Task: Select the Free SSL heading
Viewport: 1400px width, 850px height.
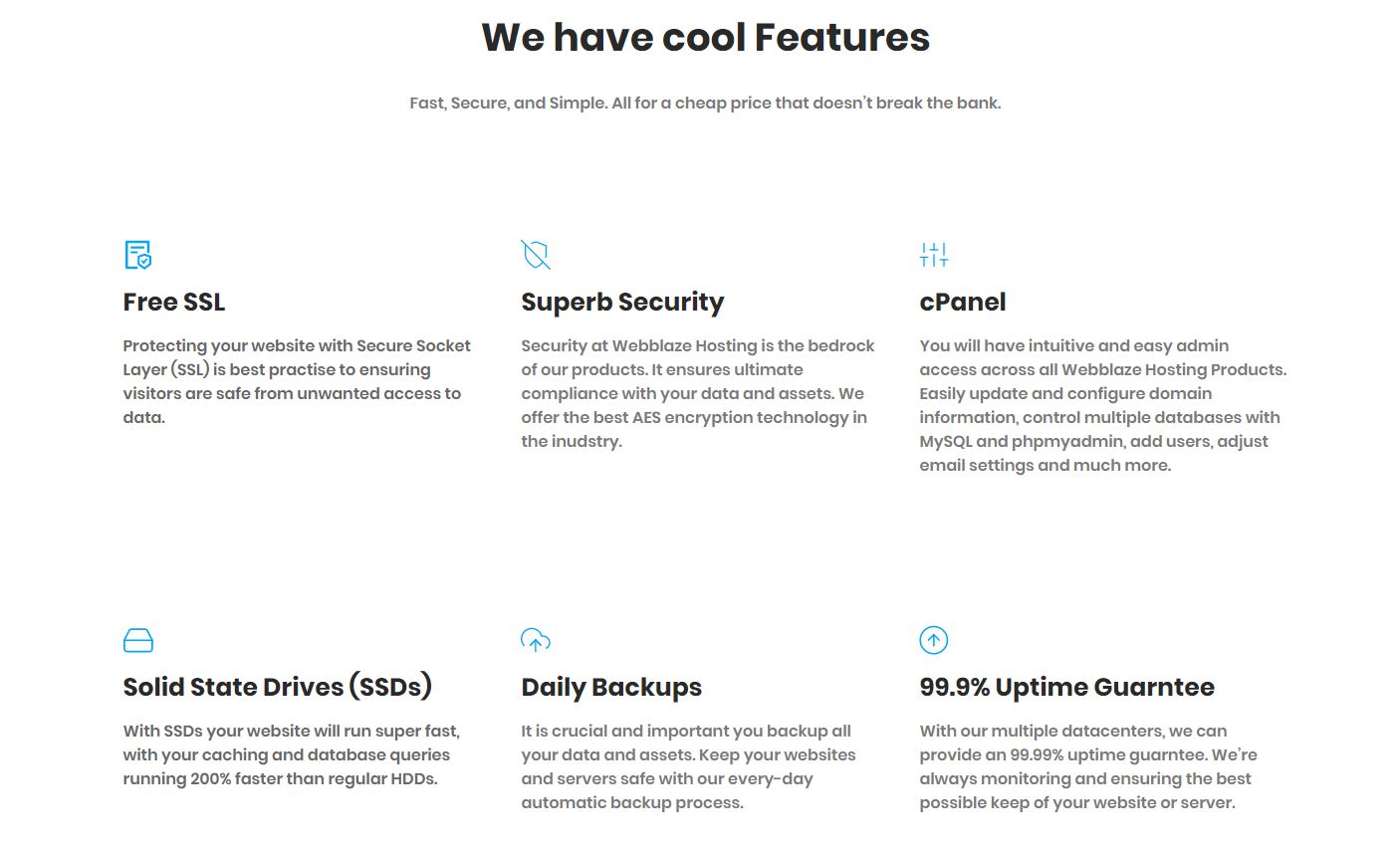Action: (174, 302)
